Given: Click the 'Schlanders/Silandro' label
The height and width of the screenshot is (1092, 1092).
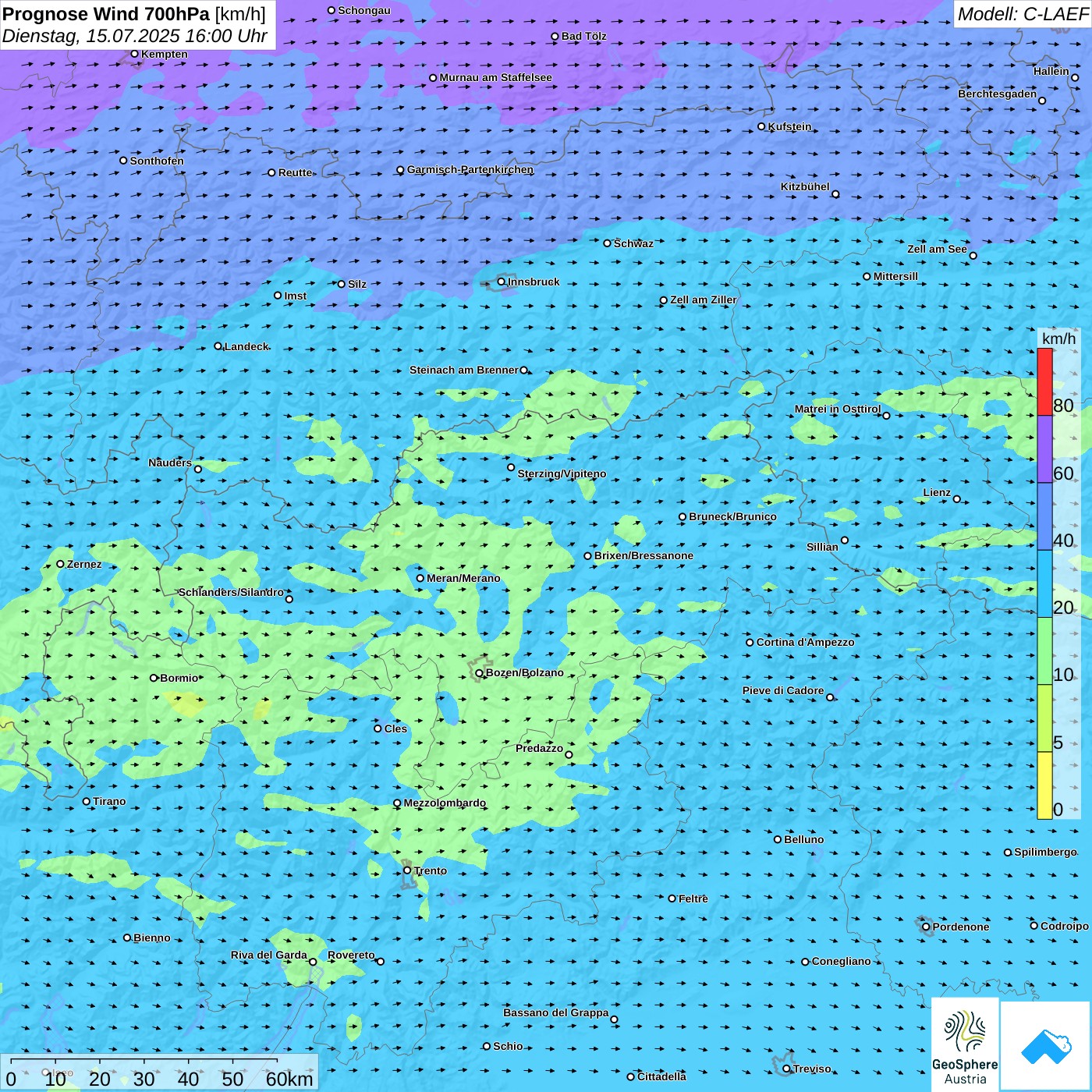Looking at the screenshot, I should coord(231,592).
